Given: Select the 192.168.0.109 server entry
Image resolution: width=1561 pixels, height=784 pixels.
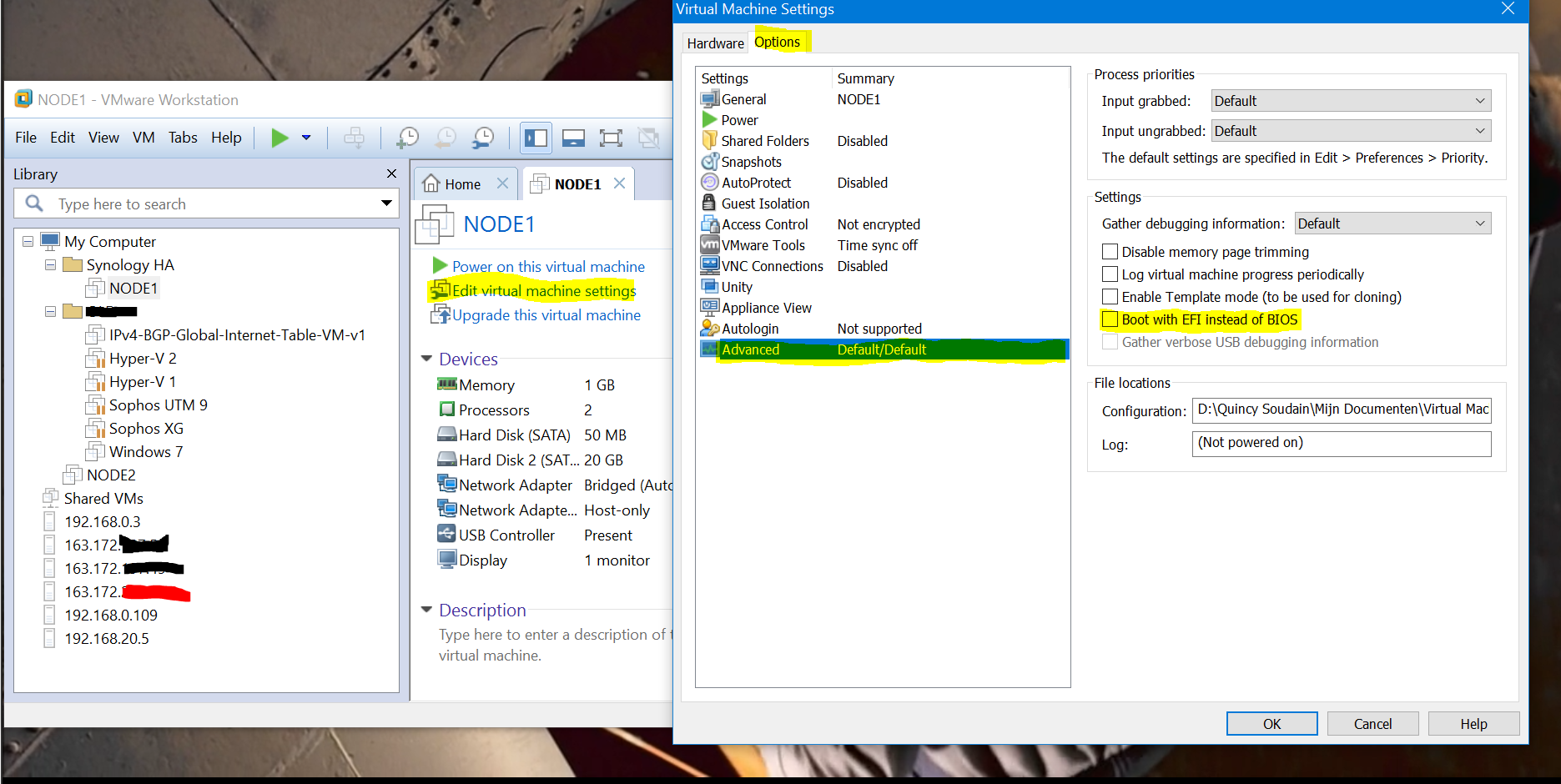Looking at the screenshot, I should [110, 616].
